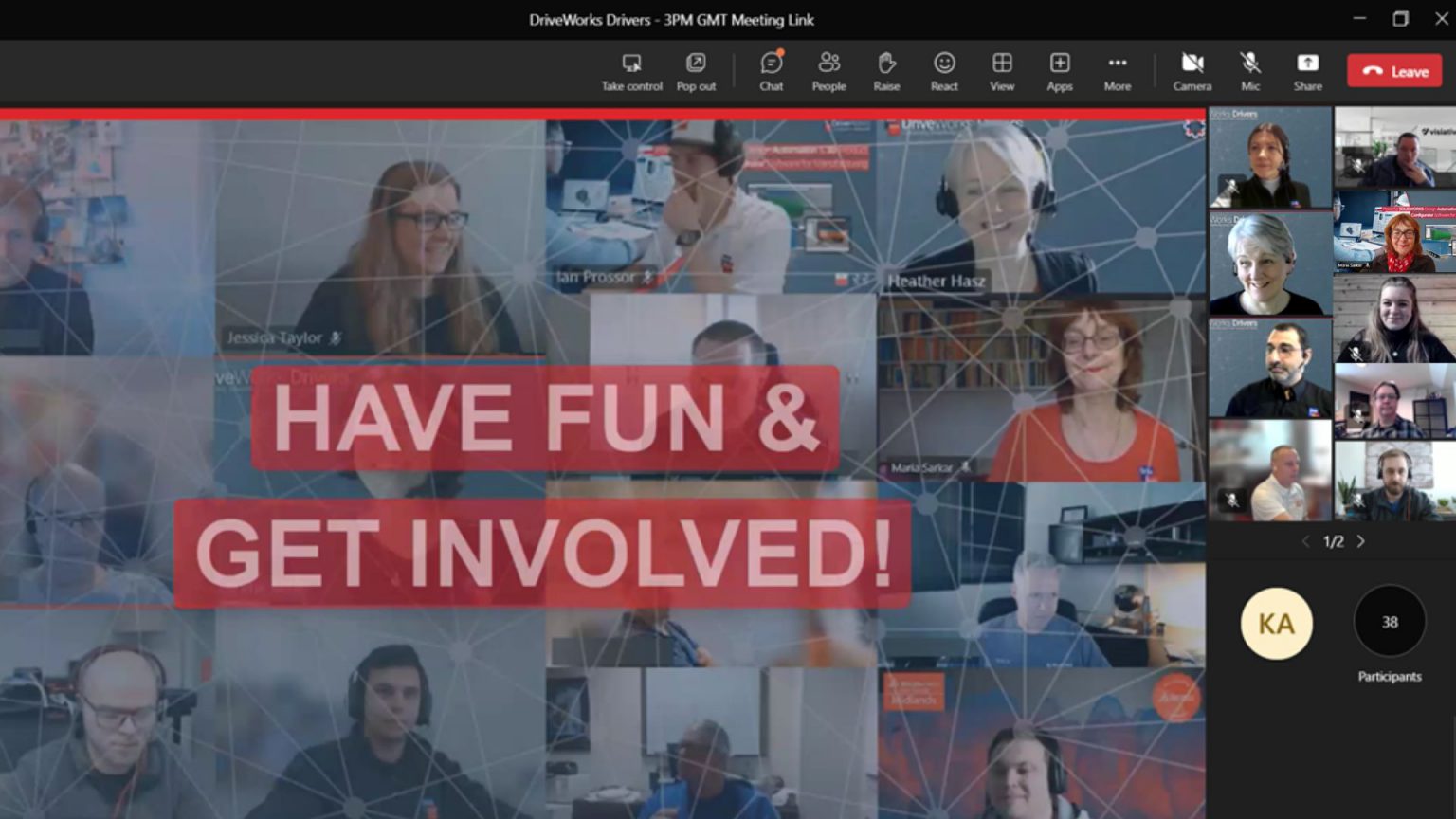1456x819 pixels.
Task: Pop out the shared content
Action: (x=696, y=72)
